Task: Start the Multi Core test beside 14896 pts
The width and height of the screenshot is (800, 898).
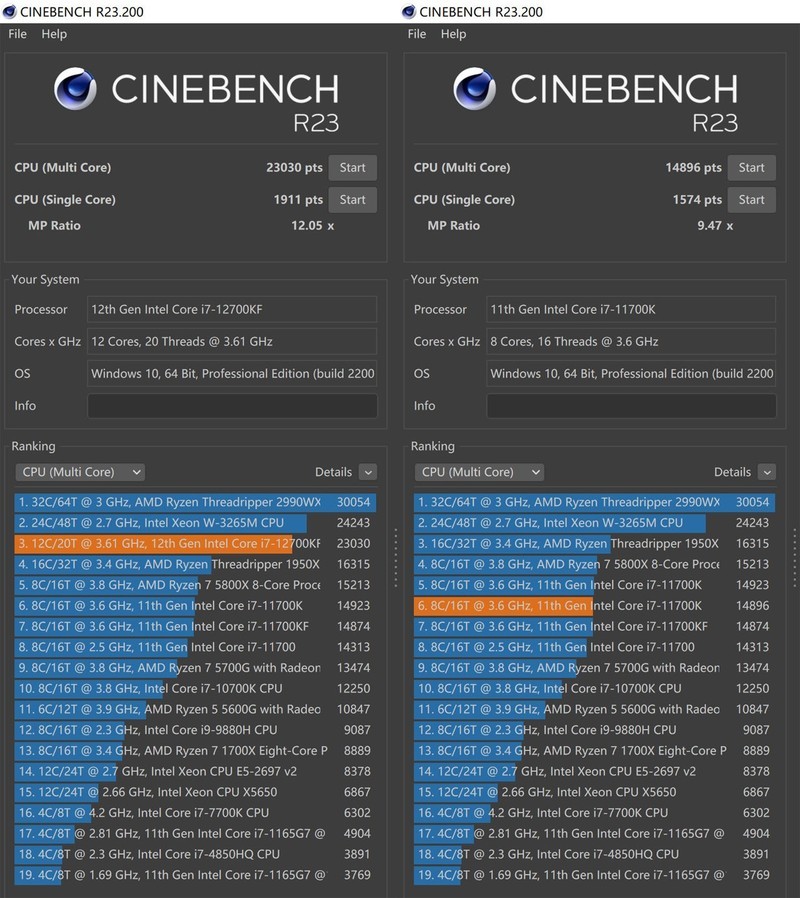Action: (x=751, y=168)
